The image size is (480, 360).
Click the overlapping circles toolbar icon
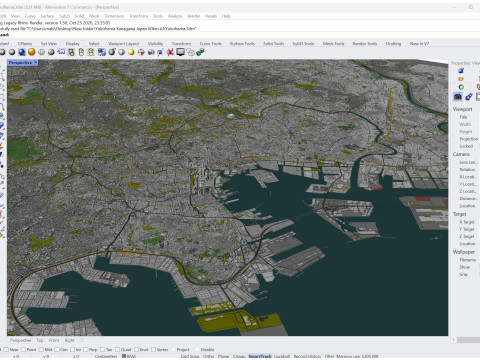(190, 52)
